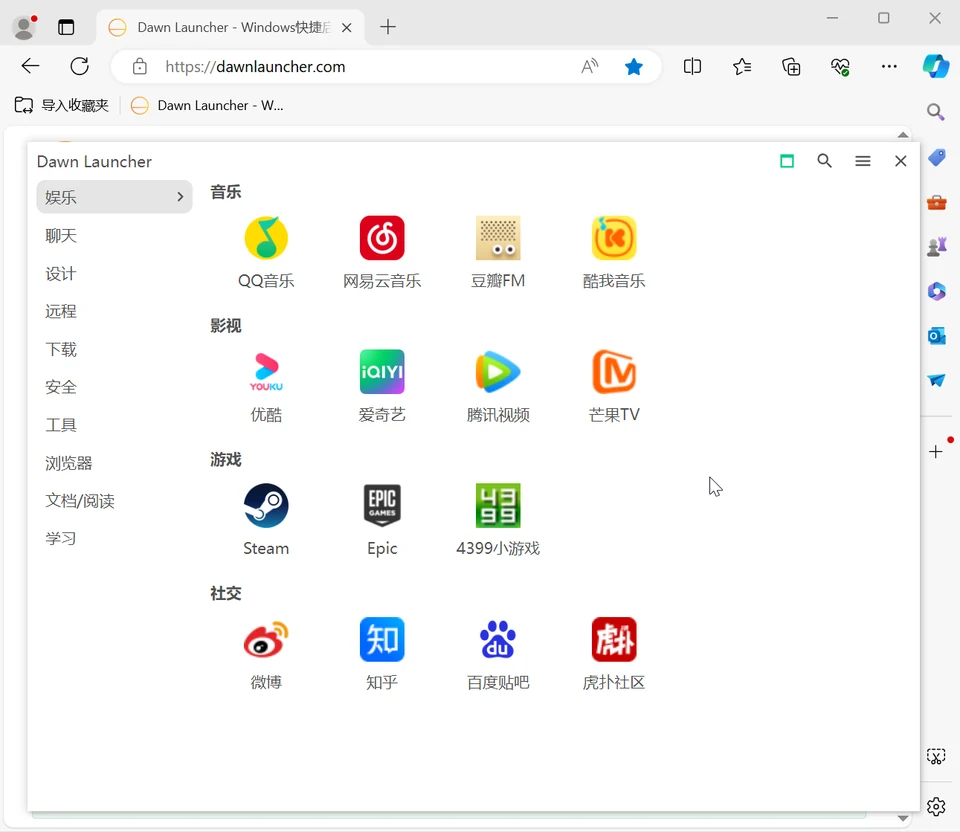Launch 爱奇艺 iQIYI icon
Image resolution: width=960 pixels, height=832 pixels.
pos(382,372)
